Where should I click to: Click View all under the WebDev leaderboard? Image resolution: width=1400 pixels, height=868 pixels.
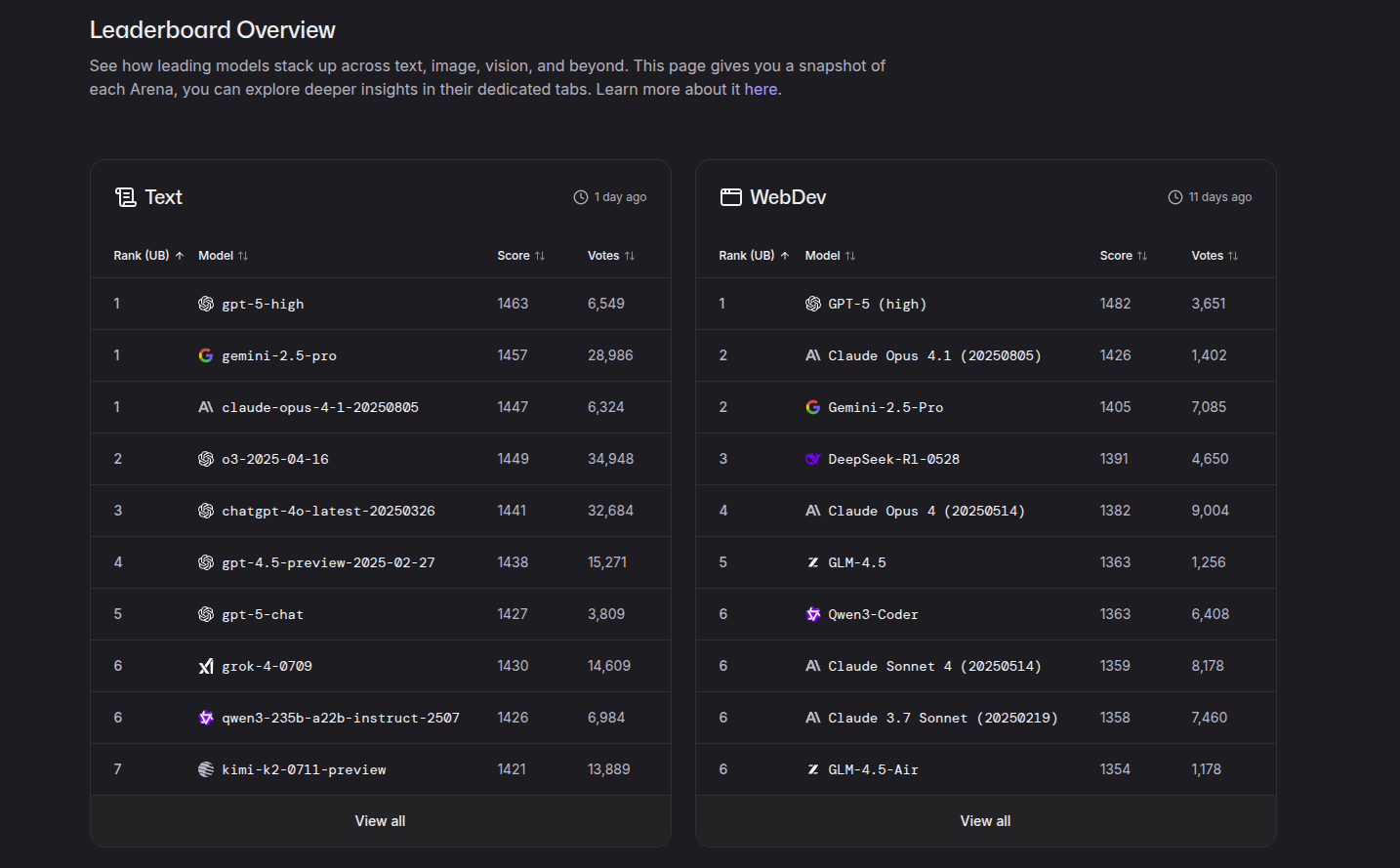(985, 821)
